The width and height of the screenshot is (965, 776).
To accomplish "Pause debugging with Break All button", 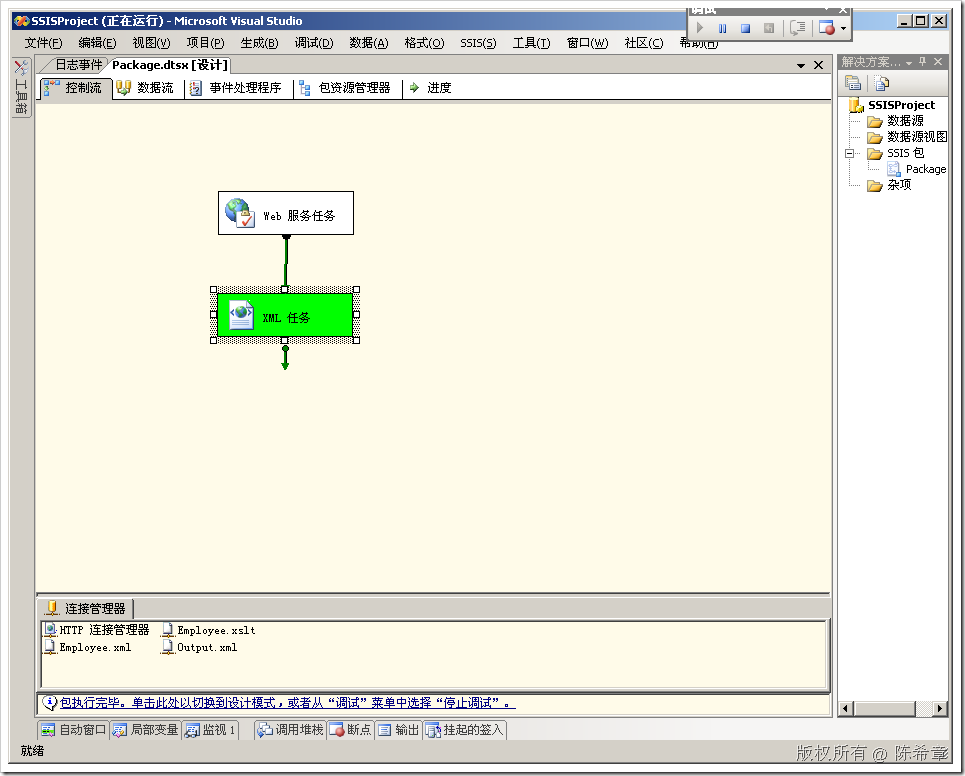I will 723,28.
